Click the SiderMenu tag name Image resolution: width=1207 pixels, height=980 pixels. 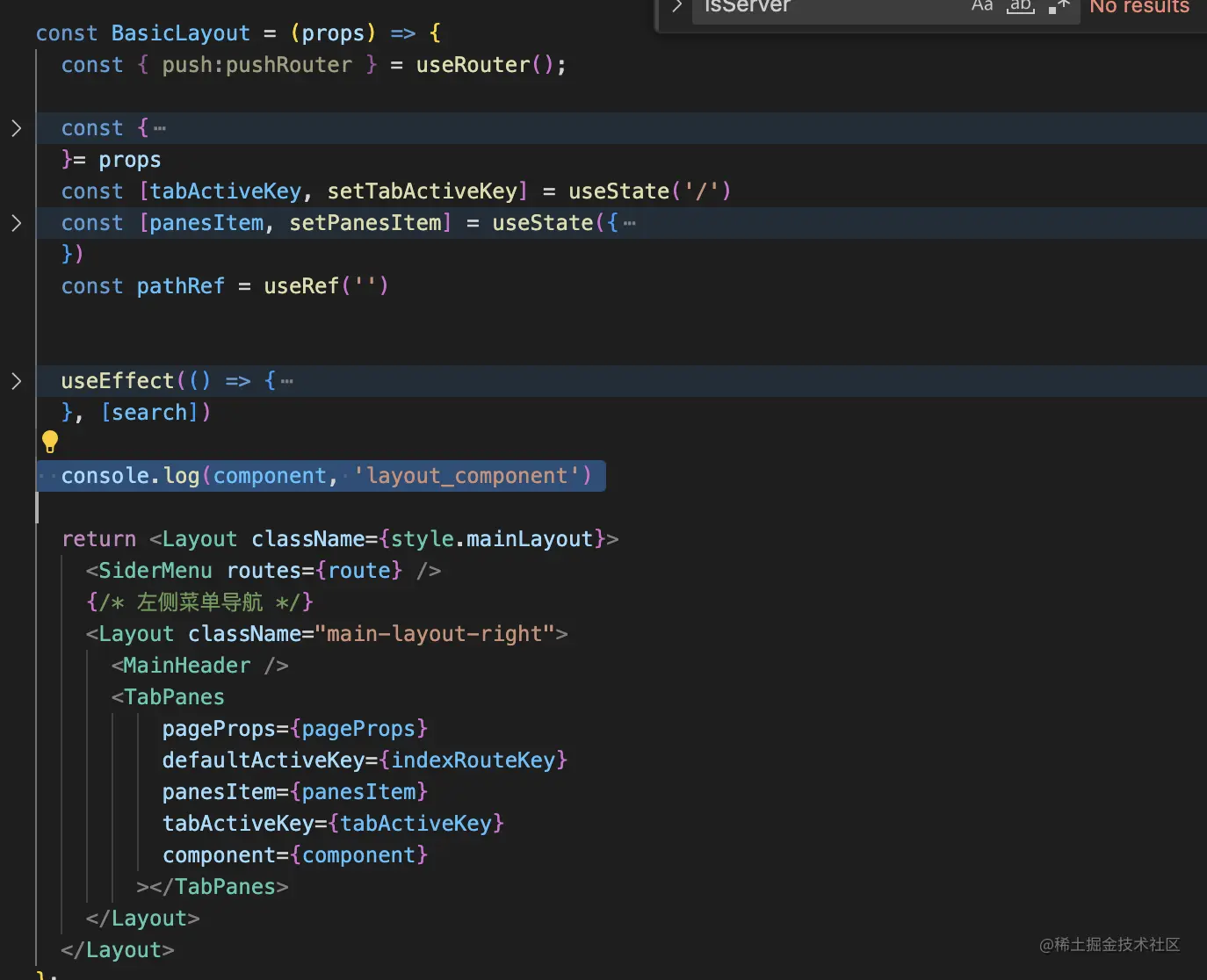coord(155,571)
